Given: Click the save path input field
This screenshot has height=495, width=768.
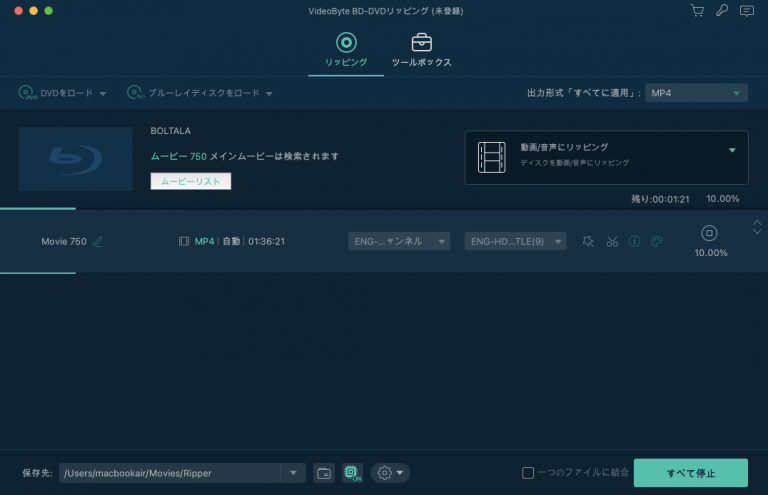Looking at the screenshot, I should pos(171,473).
